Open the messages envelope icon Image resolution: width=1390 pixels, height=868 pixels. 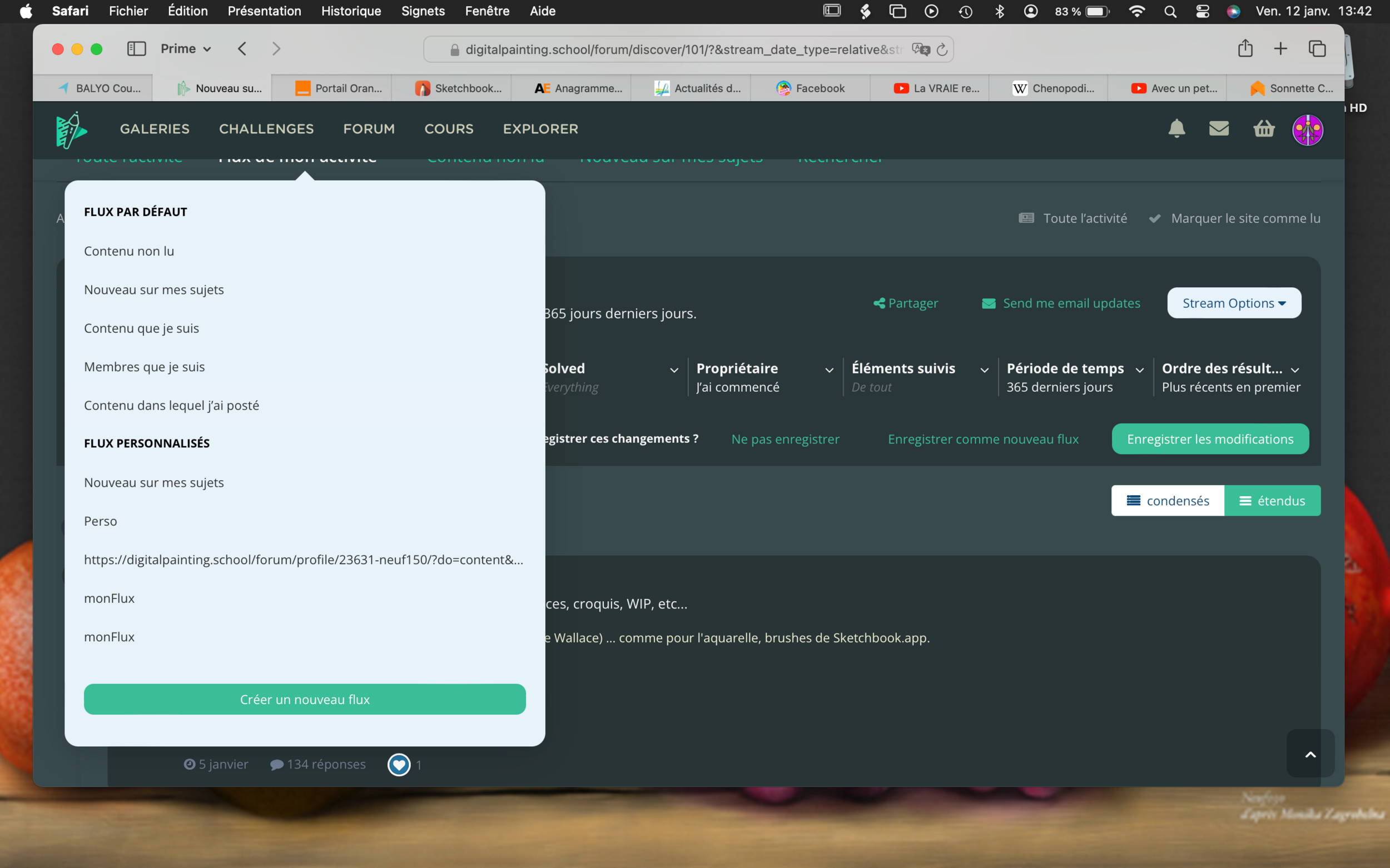1219,128
